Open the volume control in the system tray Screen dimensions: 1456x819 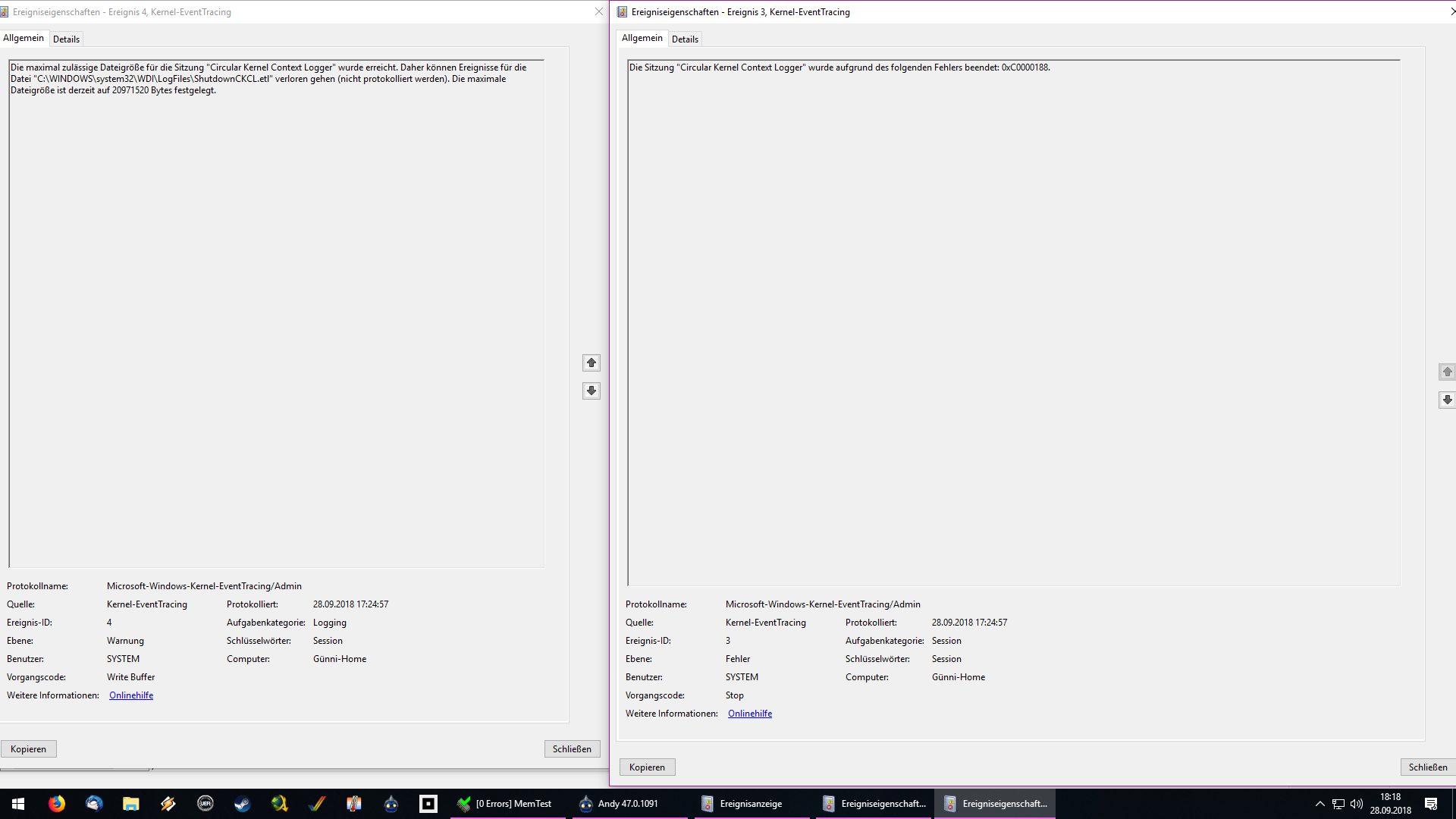(x=1357, y=804)
